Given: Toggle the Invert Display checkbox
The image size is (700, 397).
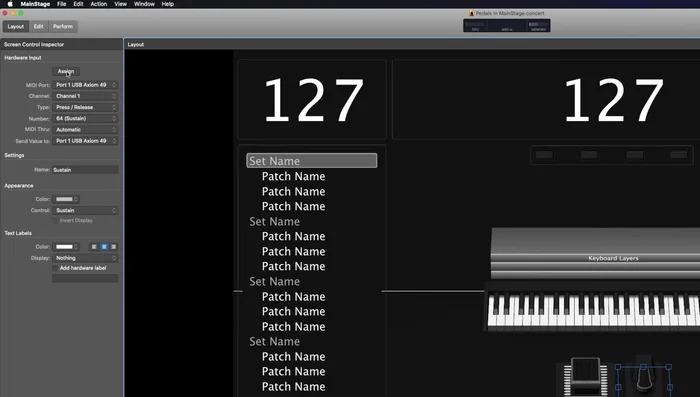Looking at the screenshot, I should tap(55, 221).
